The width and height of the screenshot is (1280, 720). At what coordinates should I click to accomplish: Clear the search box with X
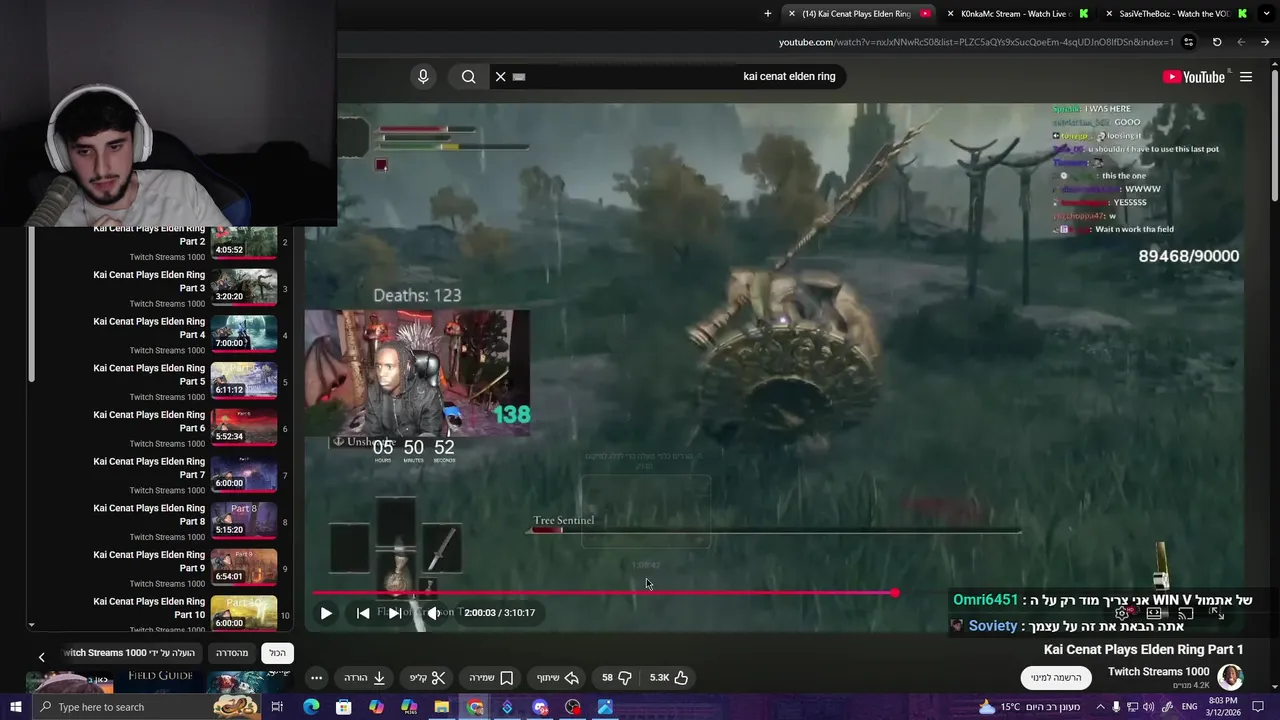click(x=501, y=77)
